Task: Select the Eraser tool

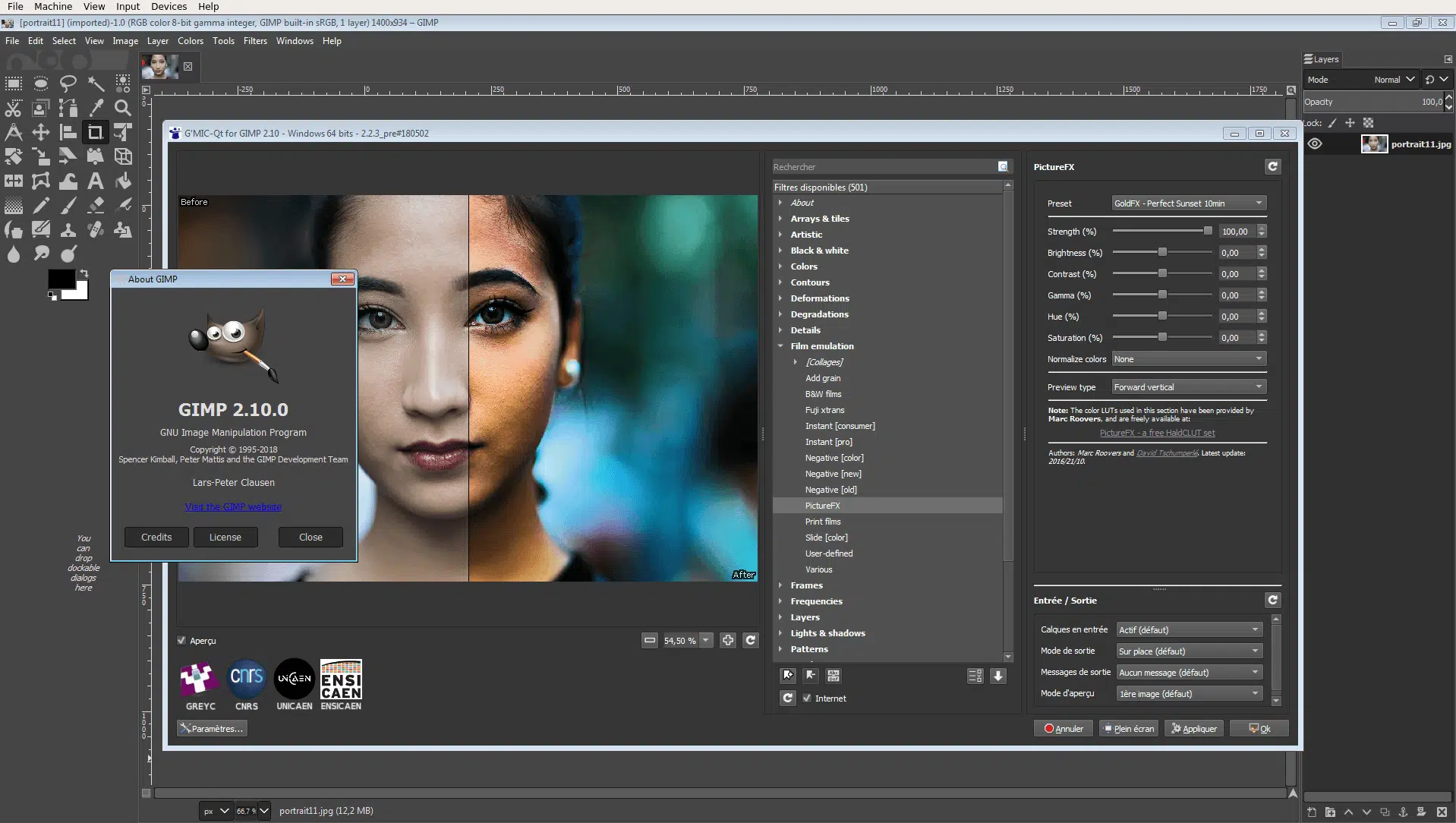Action: click(x=96, y=205)
